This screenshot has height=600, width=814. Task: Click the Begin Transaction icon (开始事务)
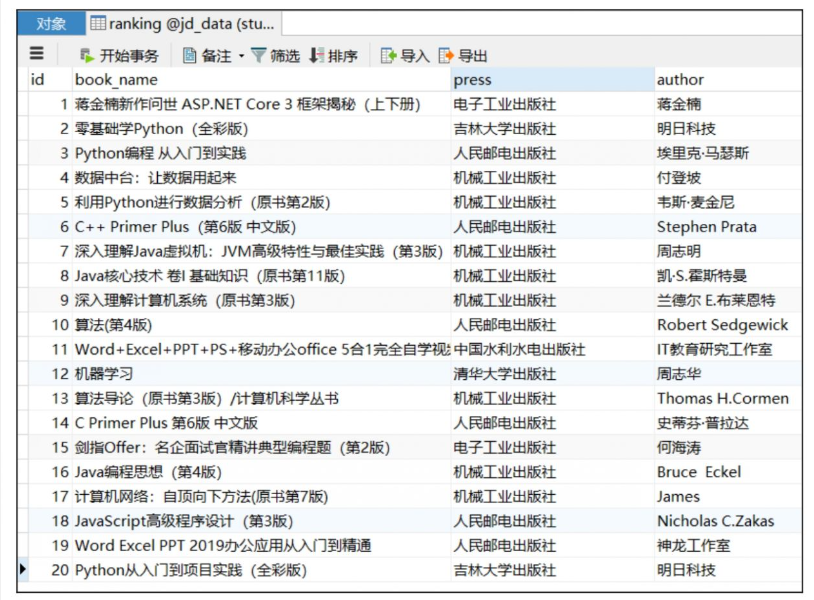click(x=87, y=55)
